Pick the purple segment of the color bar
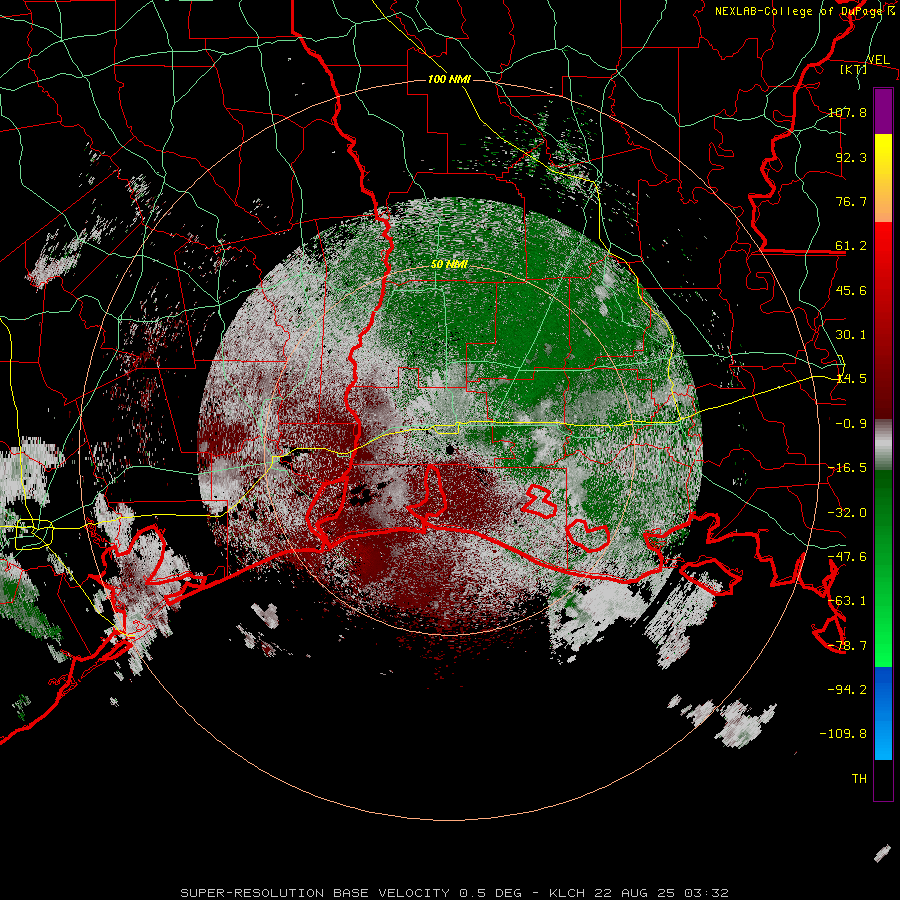This screenshot has height=900, width=900. (x=883, y=111)
